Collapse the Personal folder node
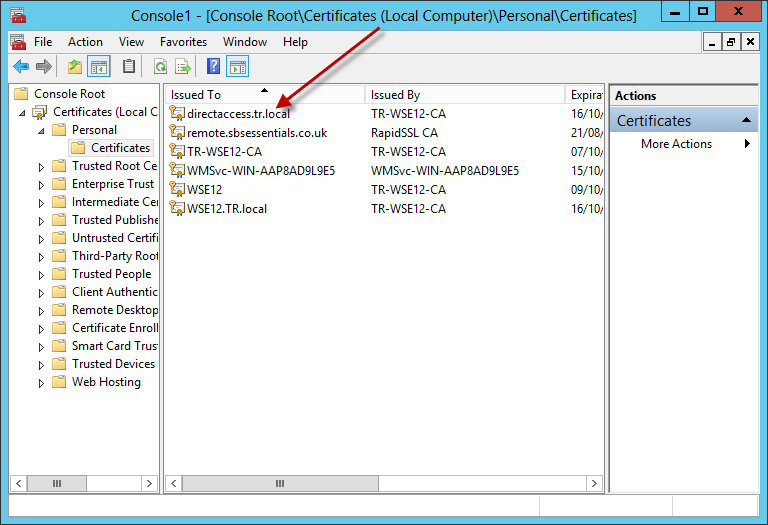 41,131
